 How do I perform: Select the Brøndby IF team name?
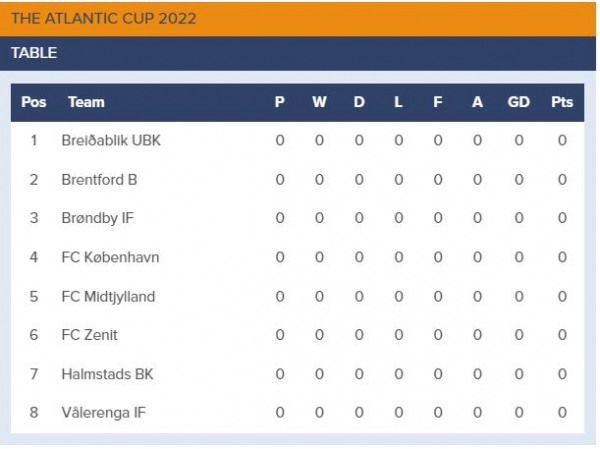(x=98, y=218)
